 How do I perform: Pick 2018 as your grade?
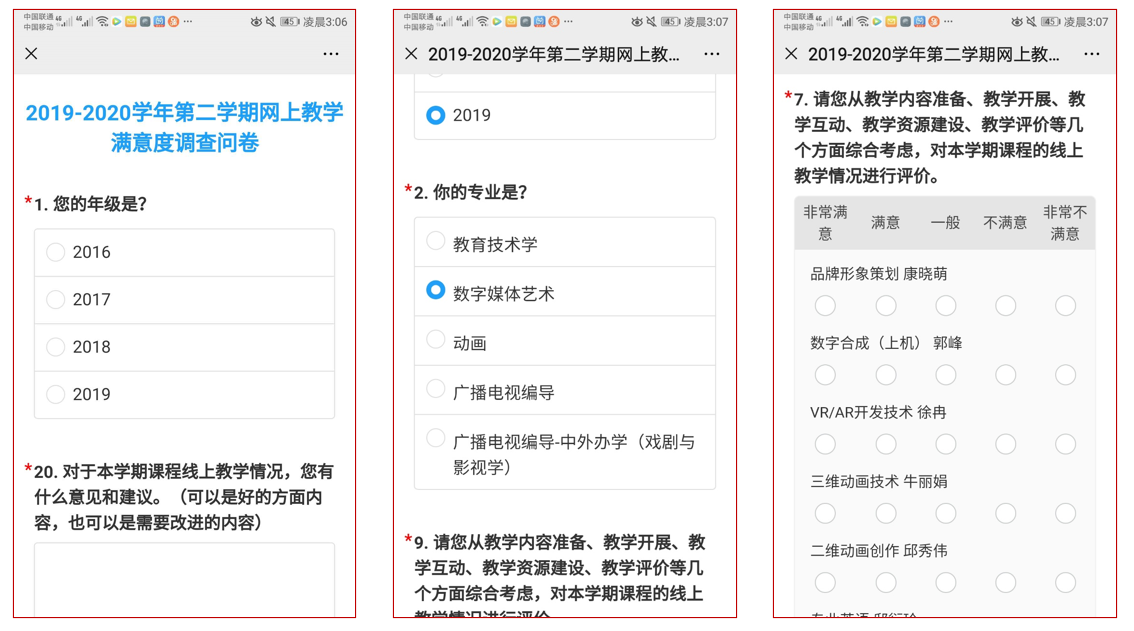pyautogui.click(x=56, y=347)
